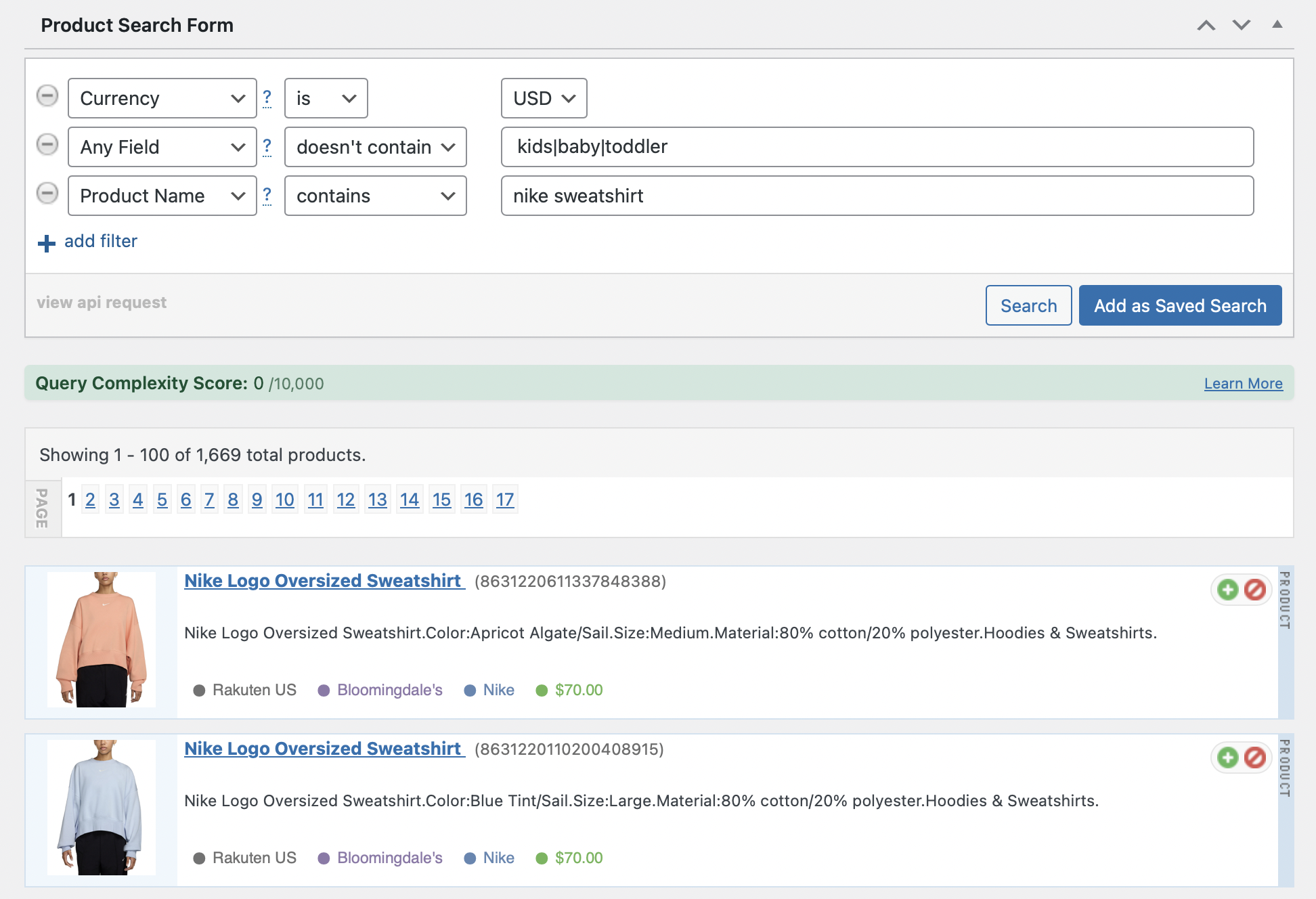Click Nike brand on Apricot sweatshirt row
The height and width of the screenshot is (899, 1316).
[499, 690]
